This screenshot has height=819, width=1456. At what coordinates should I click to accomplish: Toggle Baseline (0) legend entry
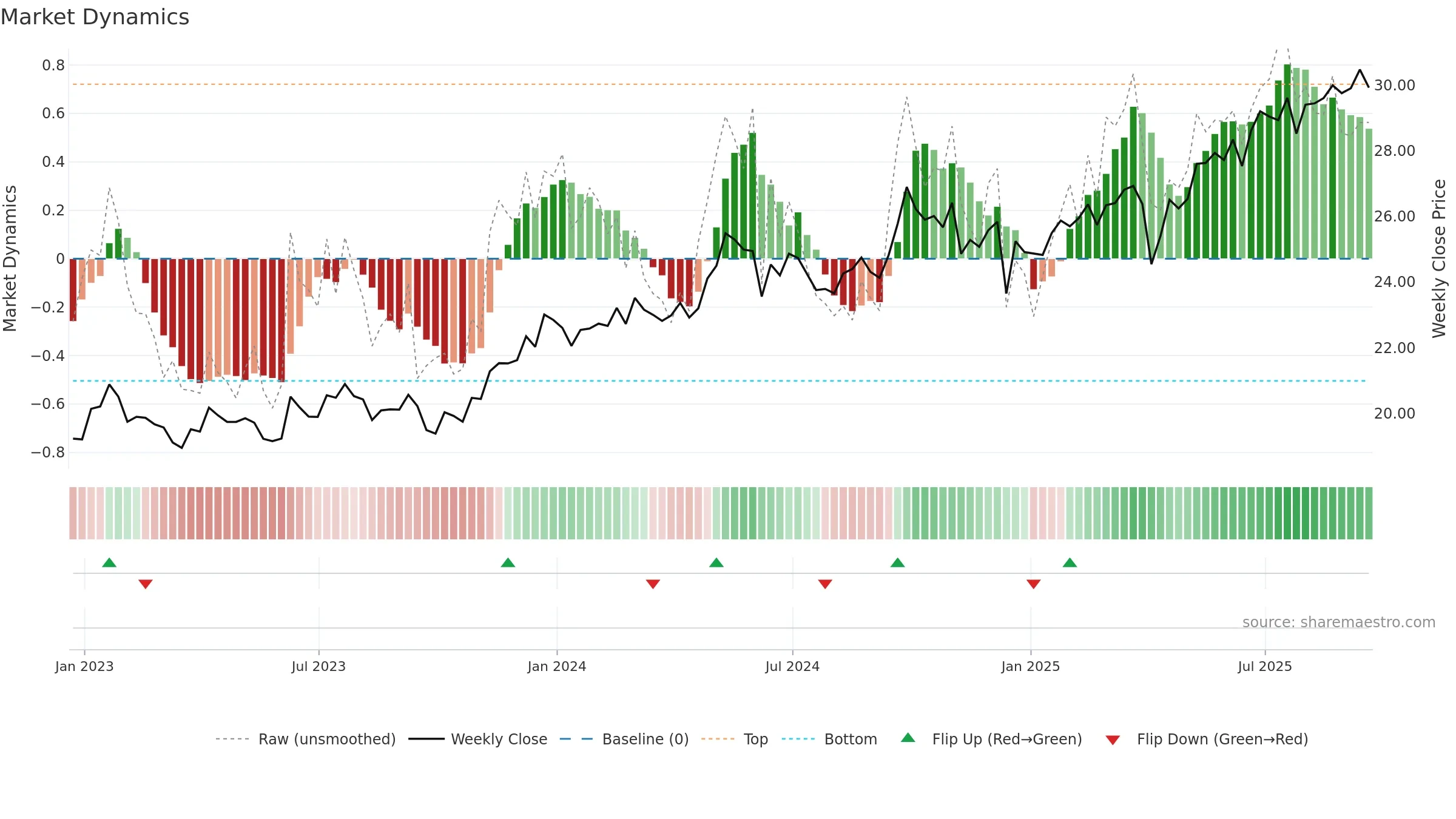click(624, 739)
